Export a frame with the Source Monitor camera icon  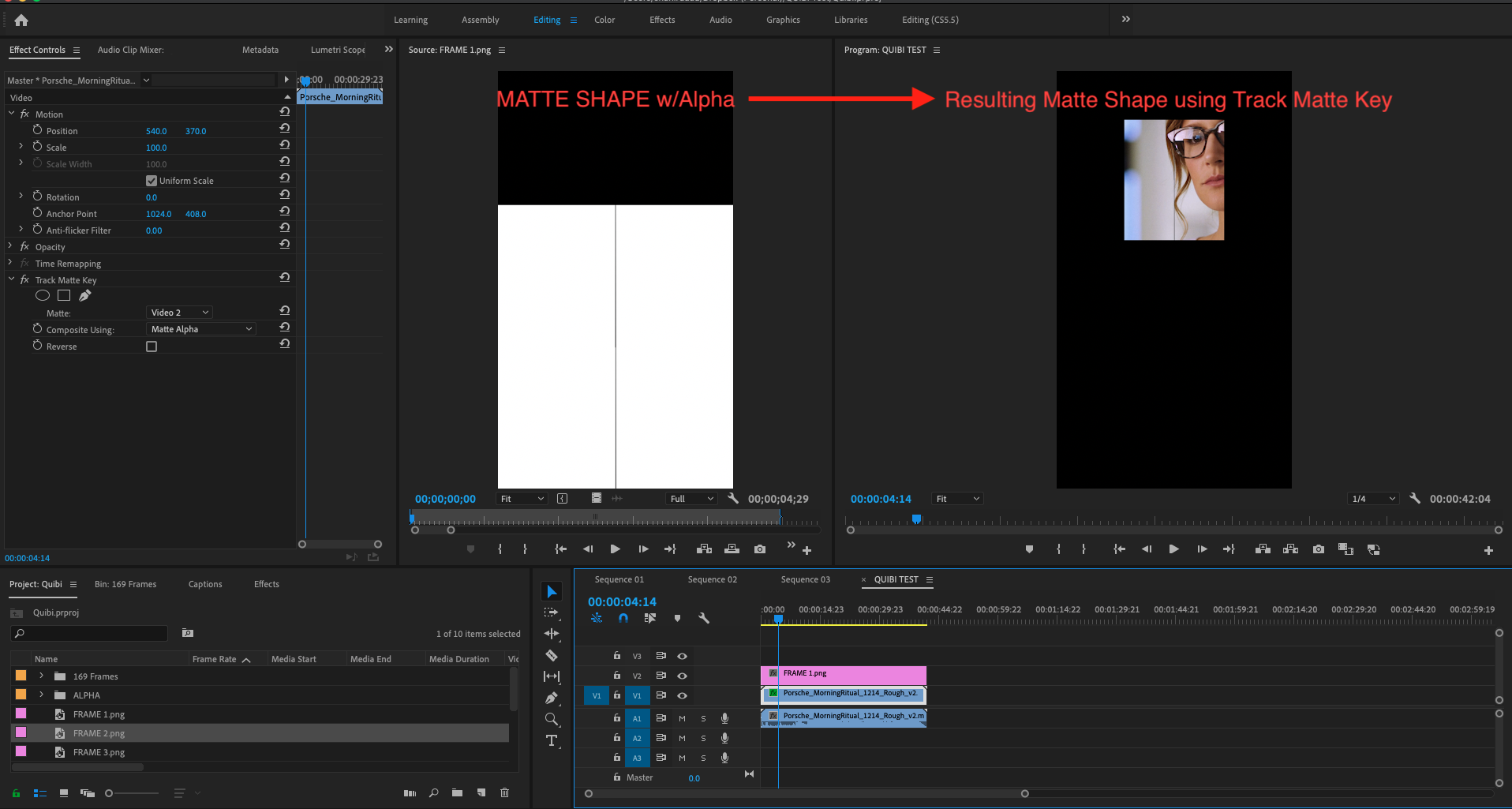tap(759, 549)
